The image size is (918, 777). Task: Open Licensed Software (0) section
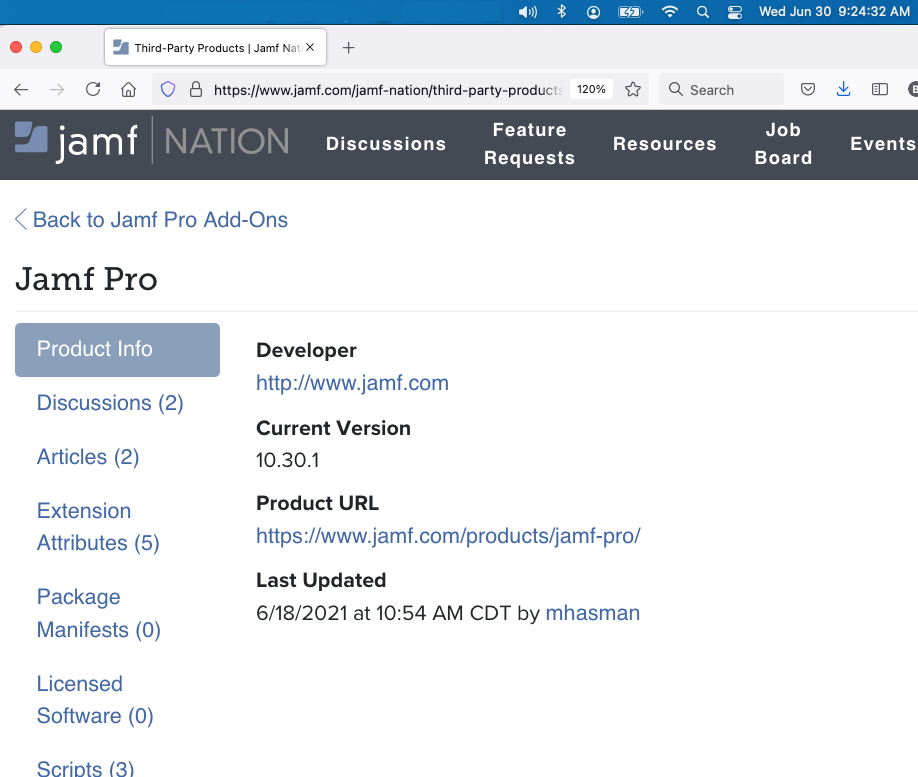95,700
